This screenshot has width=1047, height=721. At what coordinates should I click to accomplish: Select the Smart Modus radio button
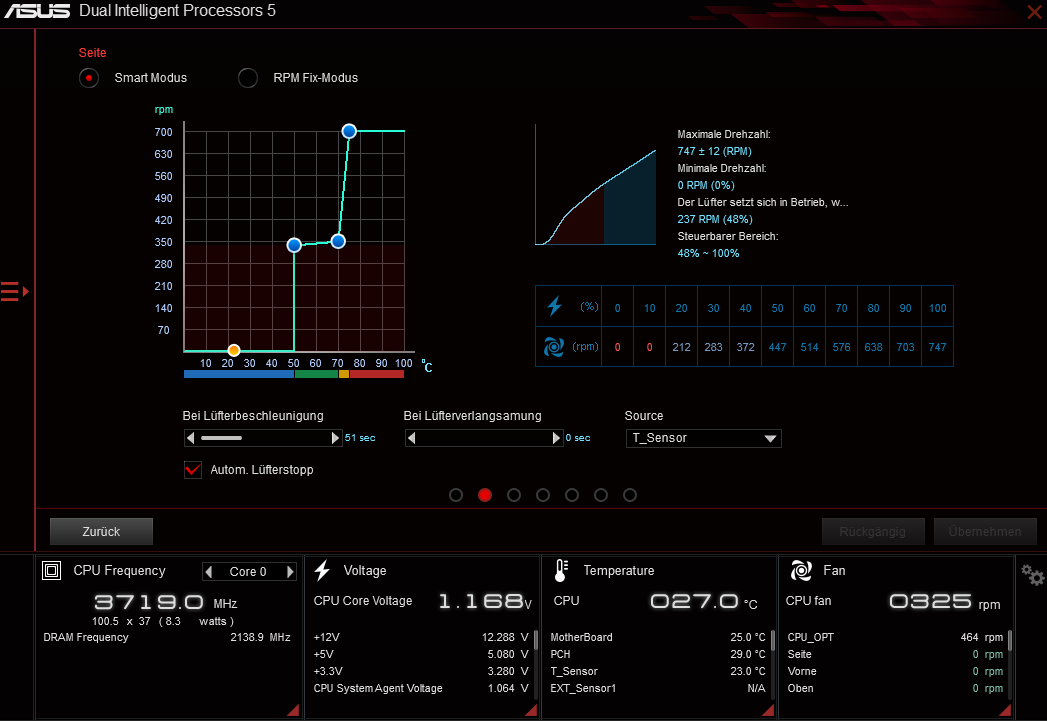pyautogui.click(x=89, y=78)
